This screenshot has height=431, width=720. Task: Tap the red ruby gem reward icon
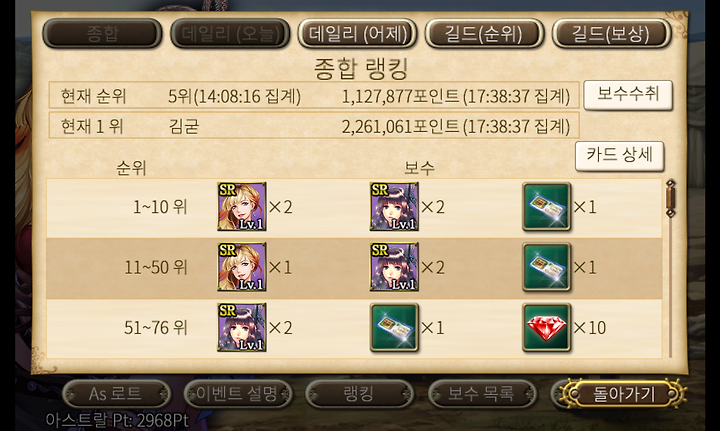click(546, 328)
